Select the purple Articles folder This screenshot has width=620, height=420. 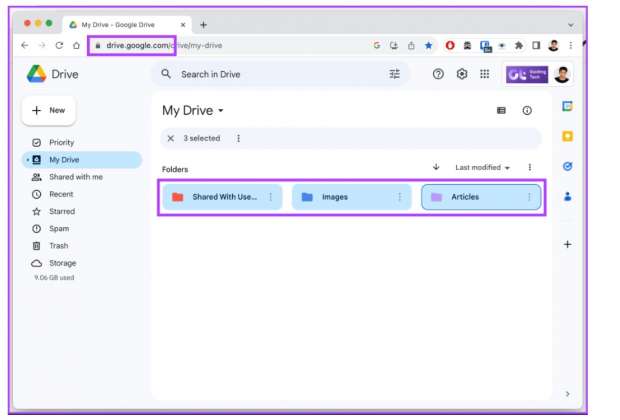(x=472, y=197)
